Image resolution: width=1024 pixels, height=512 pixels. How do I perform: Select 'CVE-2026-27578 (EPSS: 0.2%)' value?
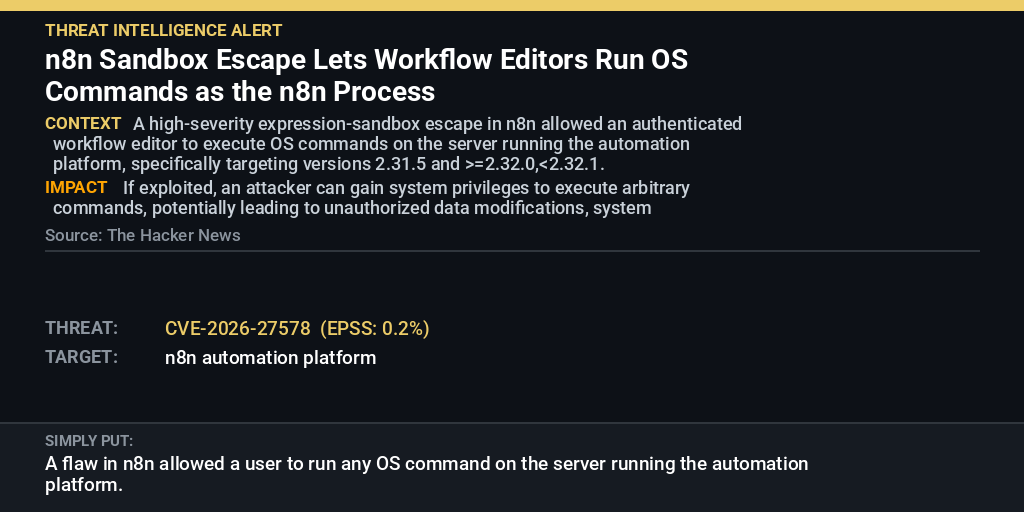pyautogui.click(x=297, y=328)
